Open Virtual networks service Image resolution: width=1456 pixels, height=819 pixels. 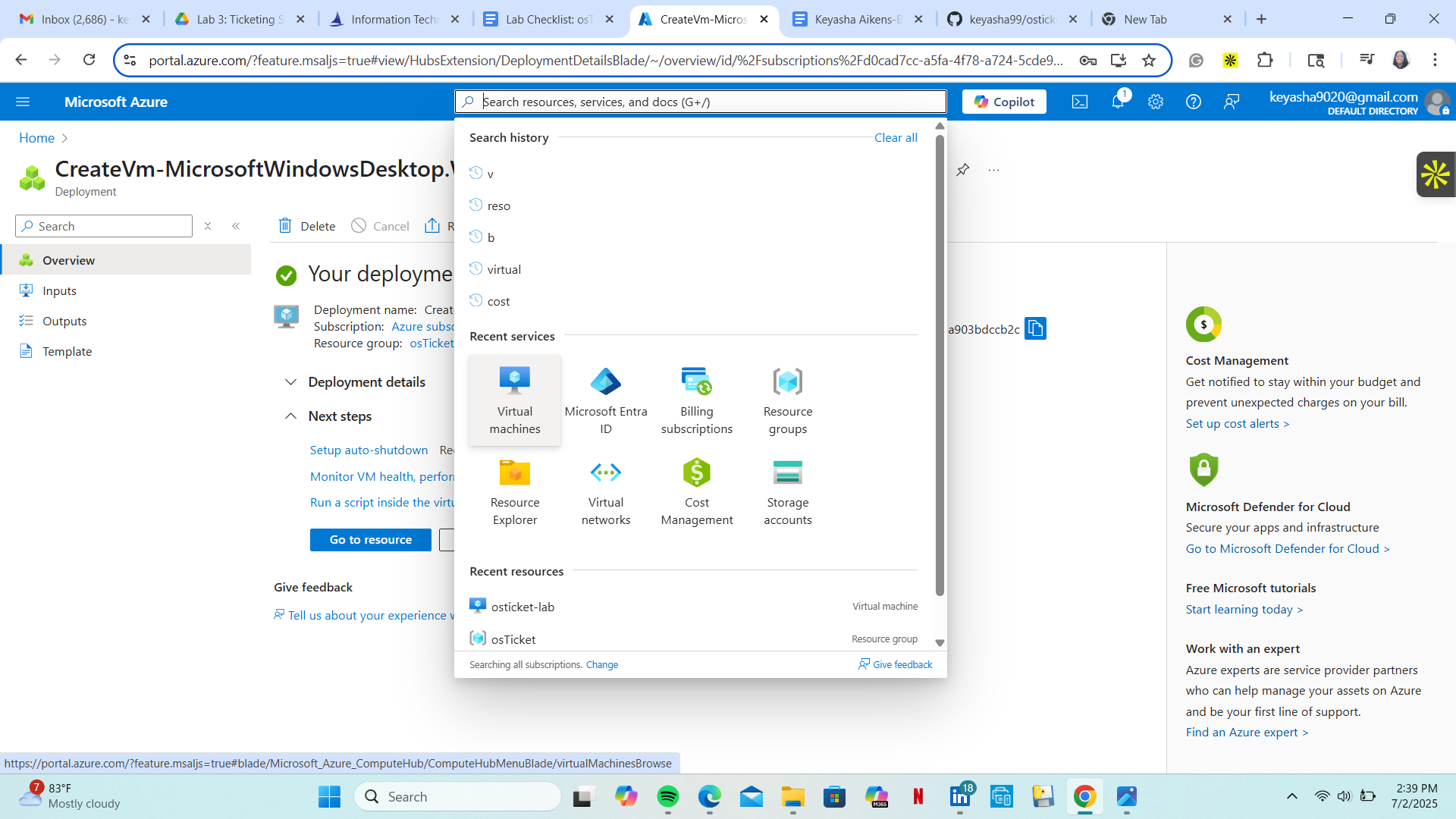[606, 491]
